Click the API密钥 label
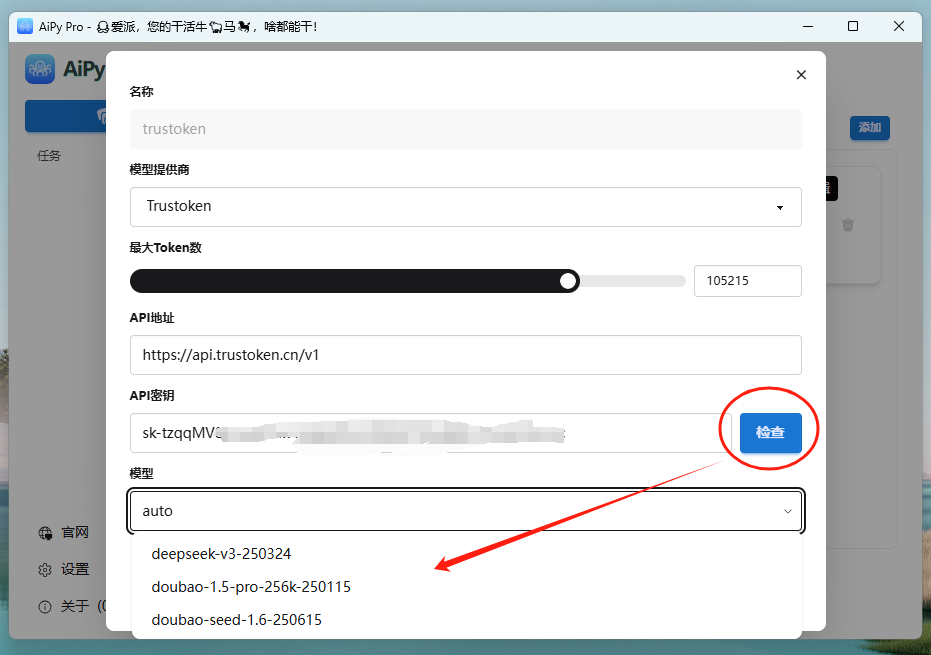 [152, 395]
